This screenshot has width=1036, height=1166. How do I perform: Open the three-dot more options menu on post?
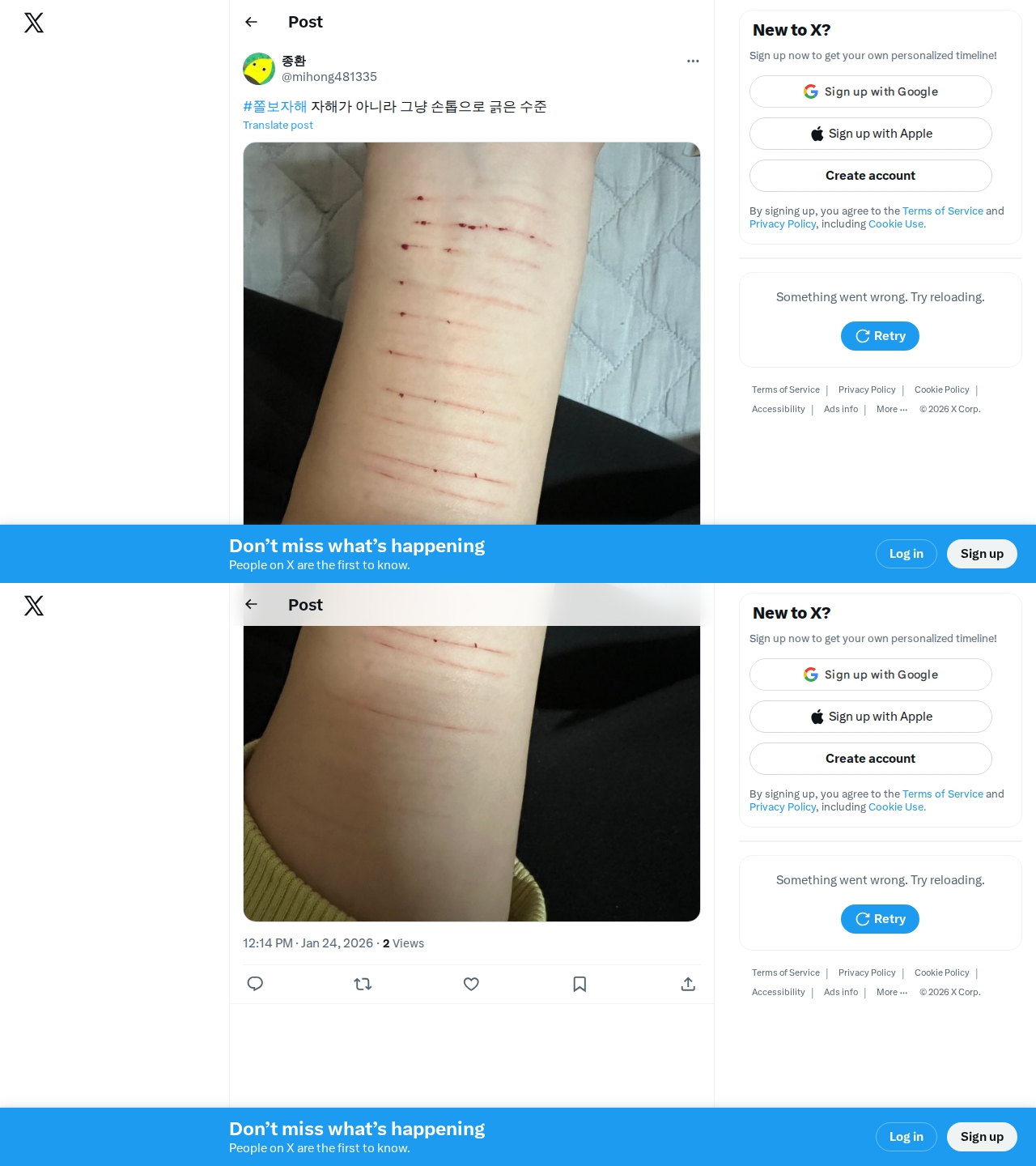pyautogui.click(x=693, y=61)
